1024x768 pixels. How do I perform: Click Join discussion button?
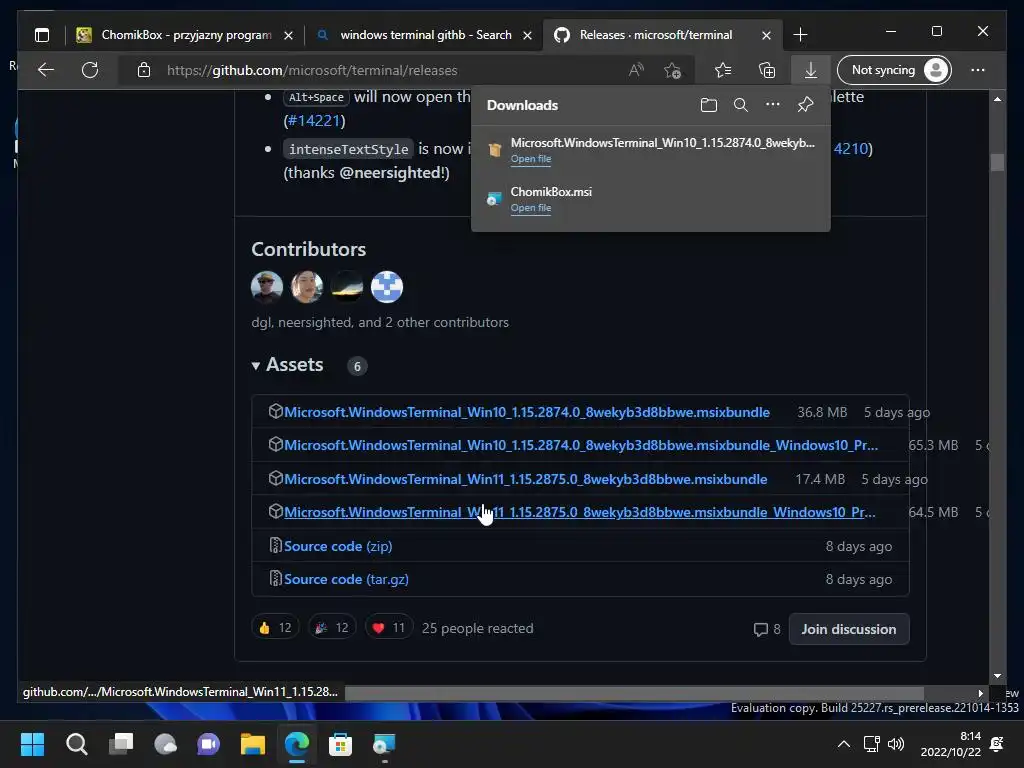pyautogui.click(x=848, y=629)
